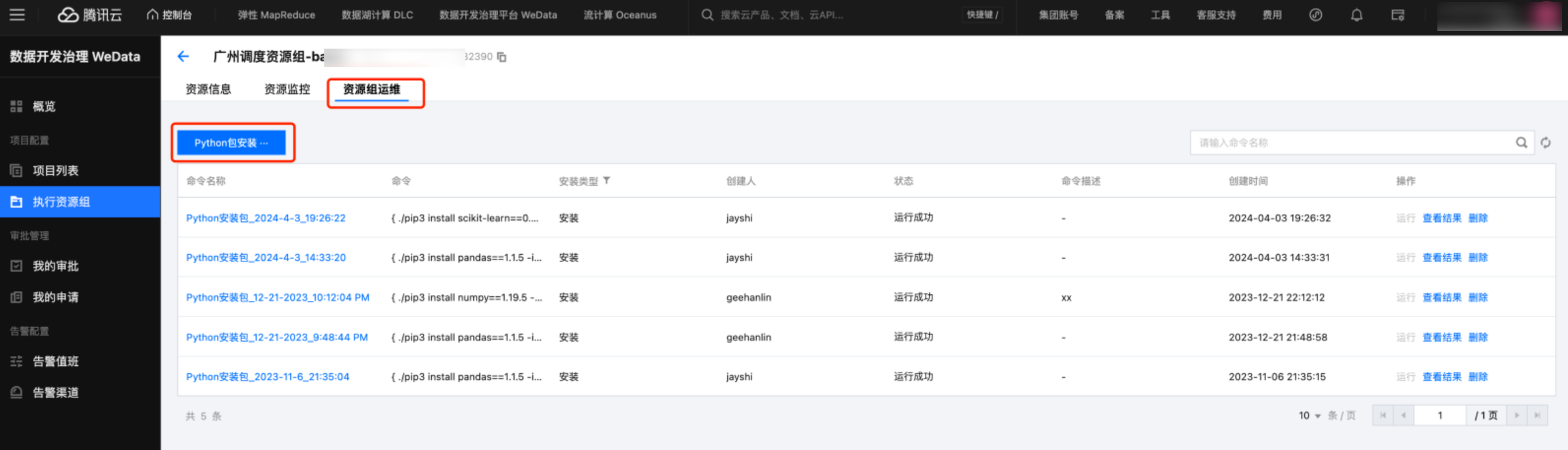1568x450 pixels.
Task: Open the 费用 menu
Action: (1272, 14)
